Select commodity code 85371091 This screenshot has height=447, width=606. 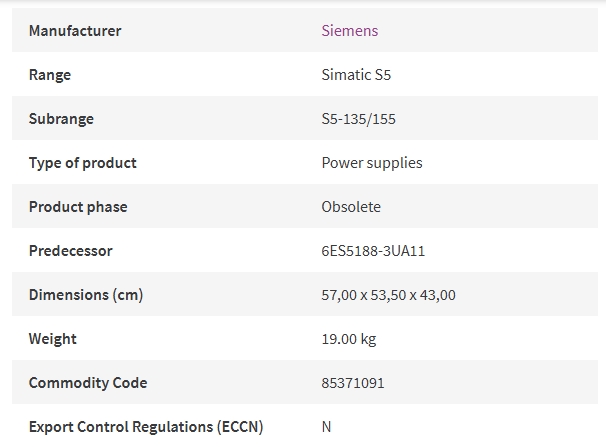[x=353, y=383]
